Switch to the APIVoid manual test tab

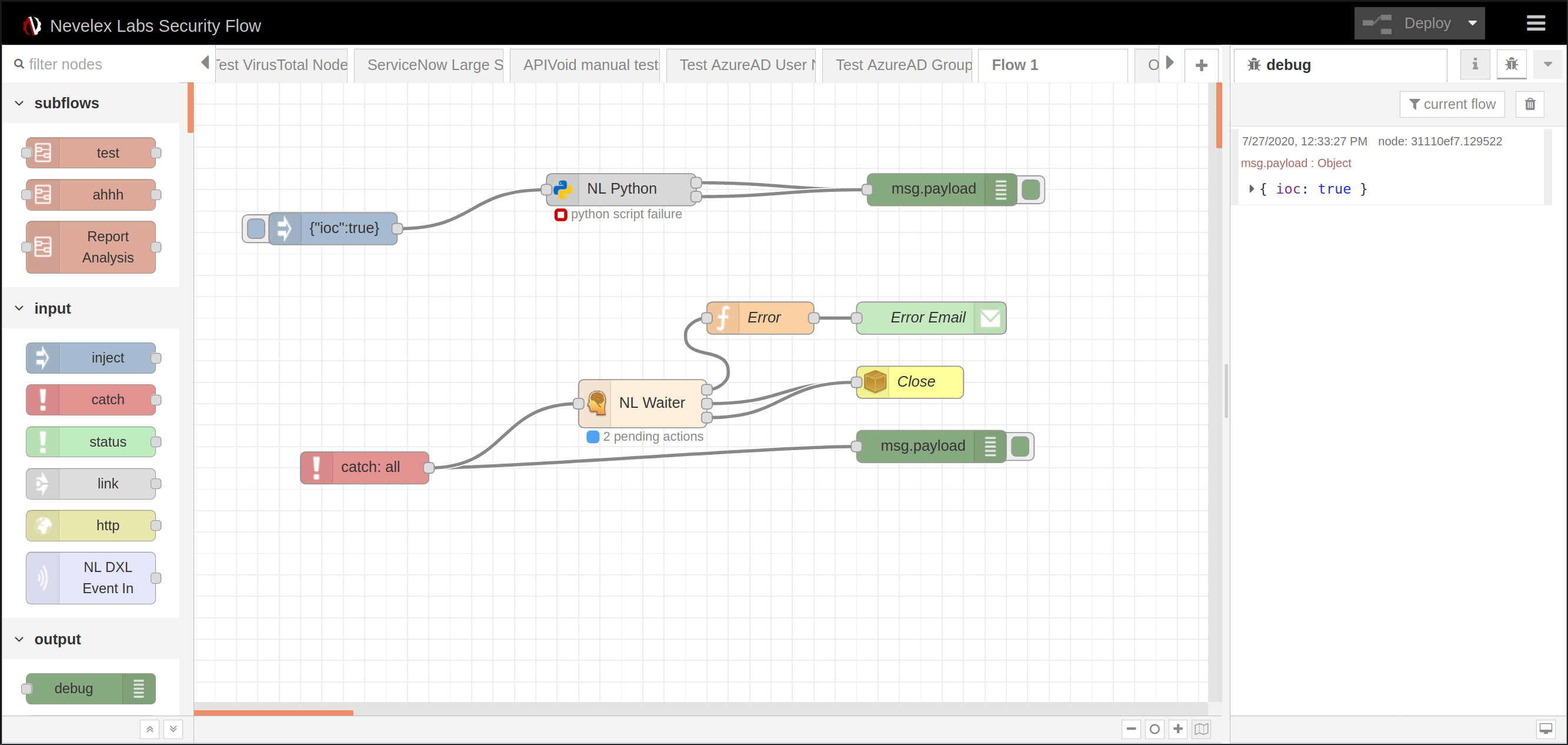(x=590, y=65)
